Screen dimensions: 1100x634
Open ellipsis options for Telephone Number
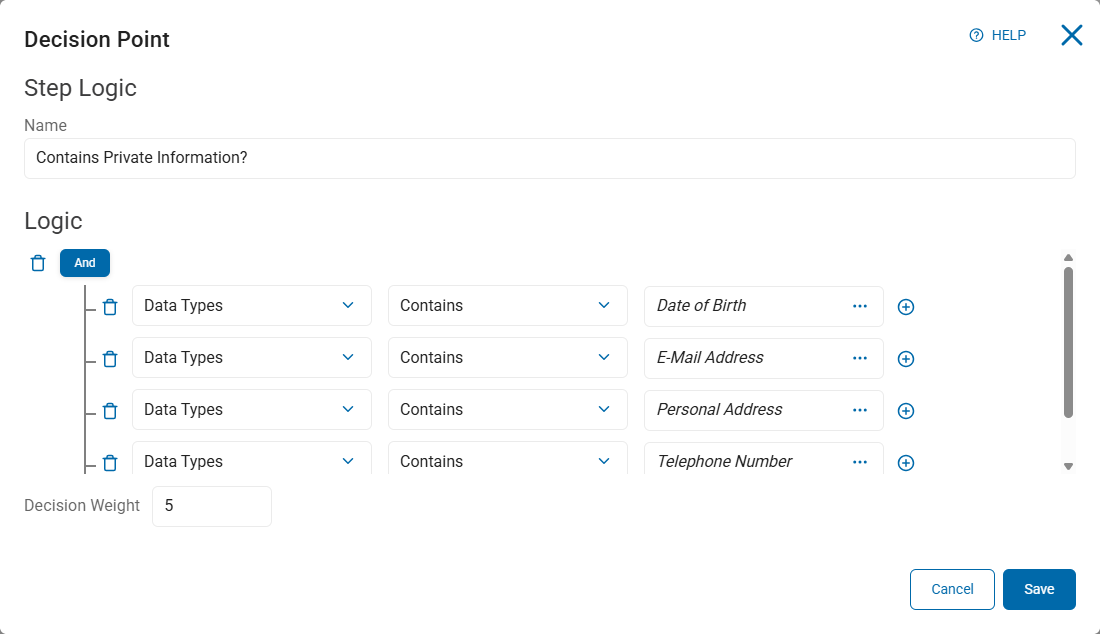[x=860, y=462]
